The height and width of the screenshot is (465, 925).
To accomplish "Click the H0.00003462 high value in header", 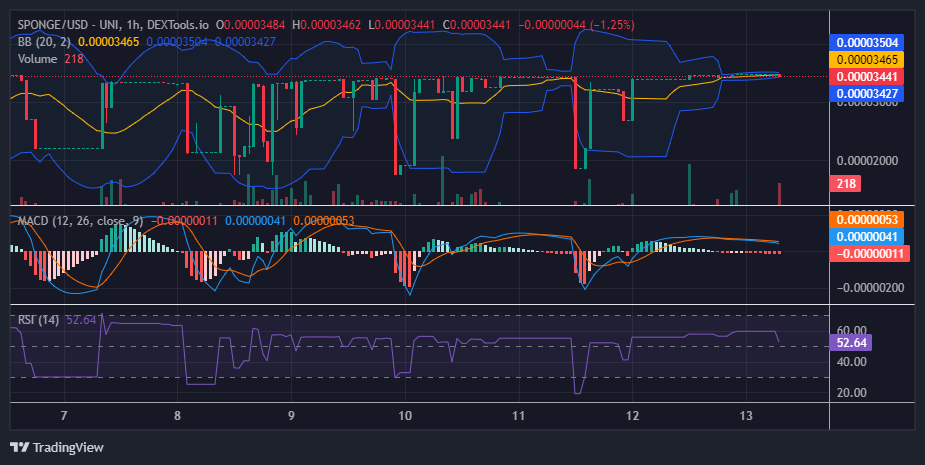I will (326, 25).
